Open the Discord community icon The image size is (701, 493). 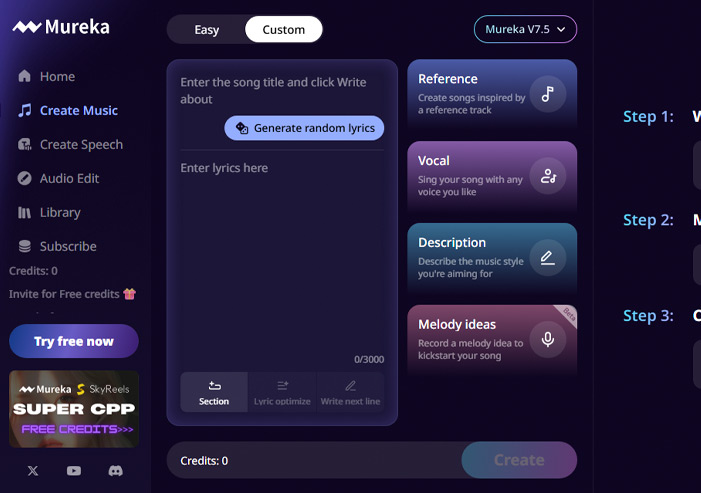tap(115, 470)
